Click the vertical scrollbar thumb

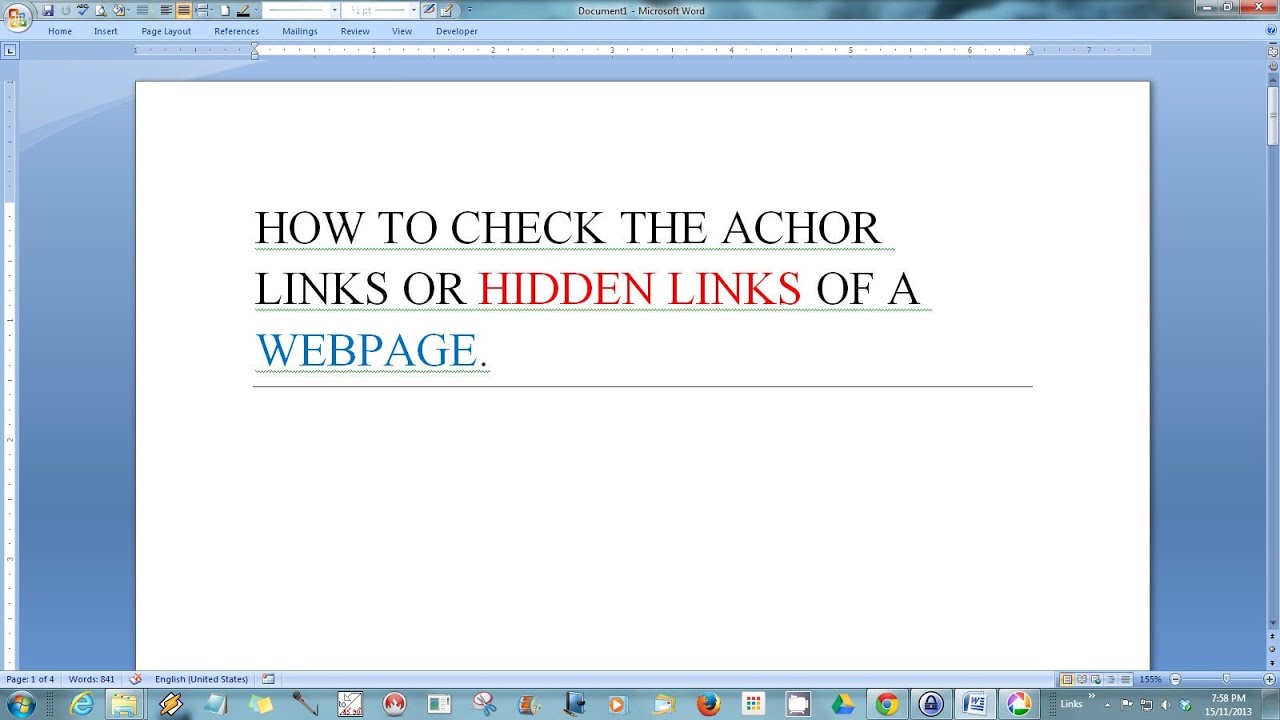(1273, 115)
